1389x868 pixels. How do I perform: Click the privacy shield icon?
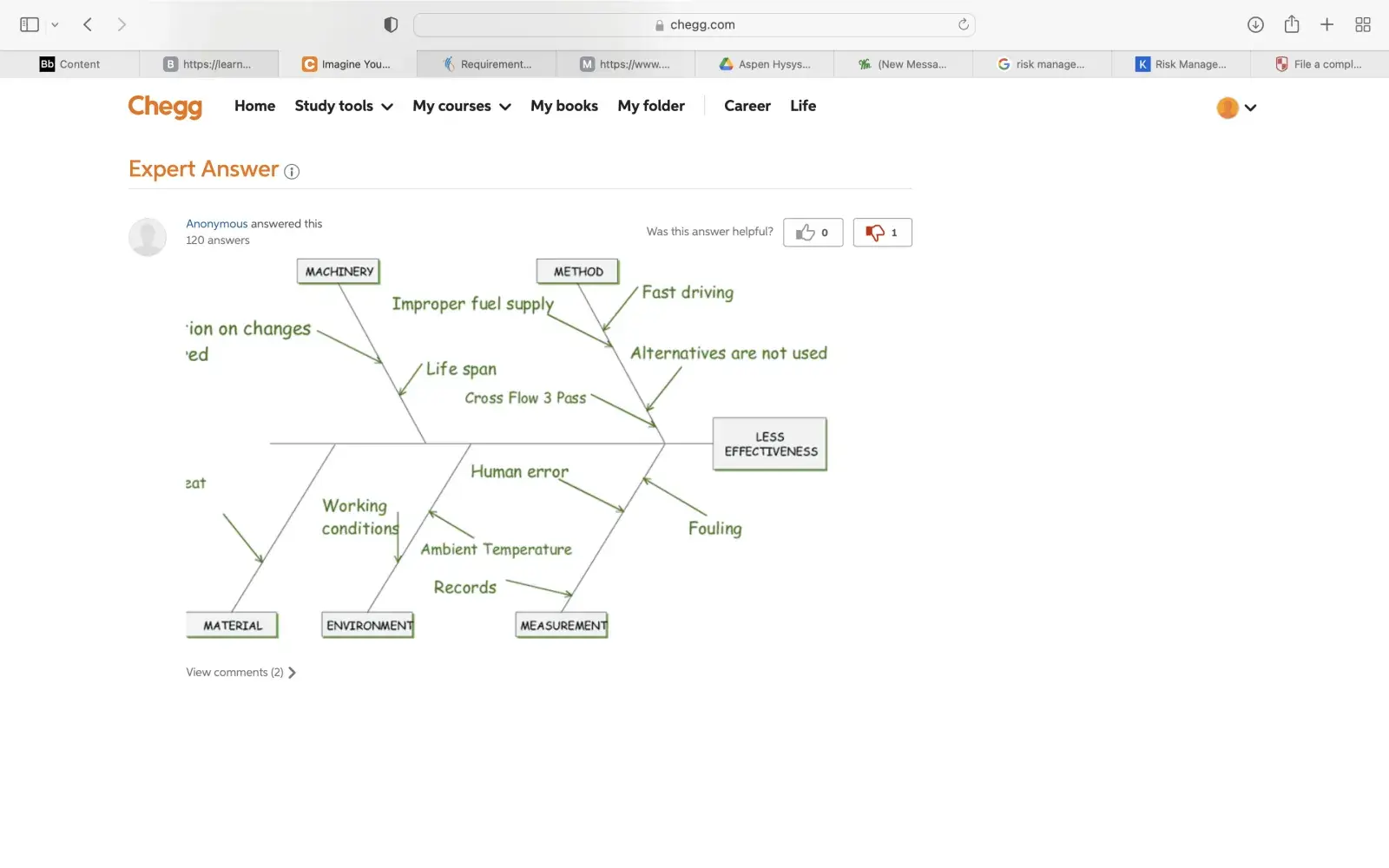(x=391, y=25)
